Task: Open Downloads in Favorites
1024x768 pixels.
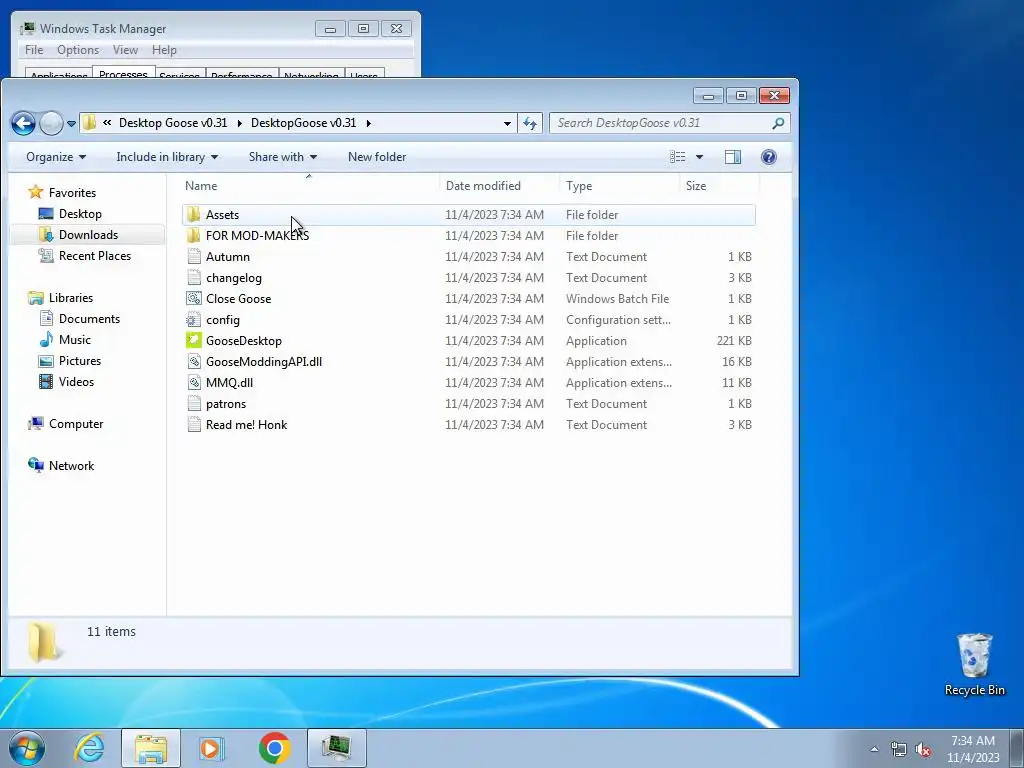Action: pyautogui.click(x=88, y=234)
